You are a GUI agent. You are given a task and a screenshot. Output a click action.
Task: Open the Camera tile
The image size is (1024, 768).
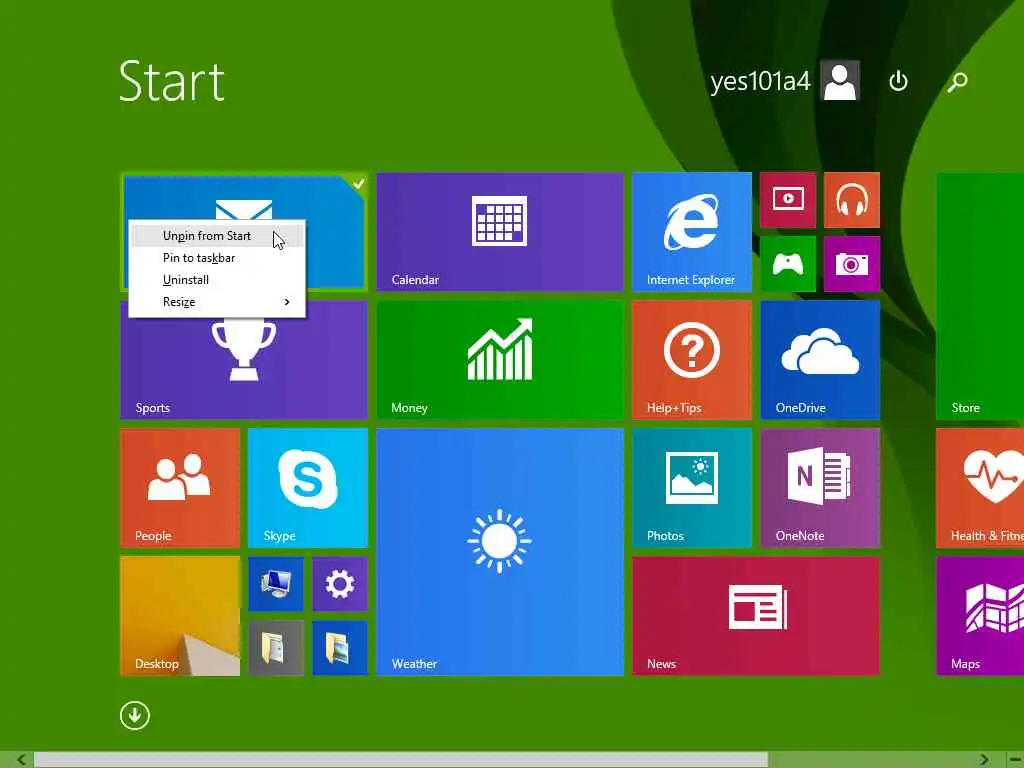[x=852, y=264]
